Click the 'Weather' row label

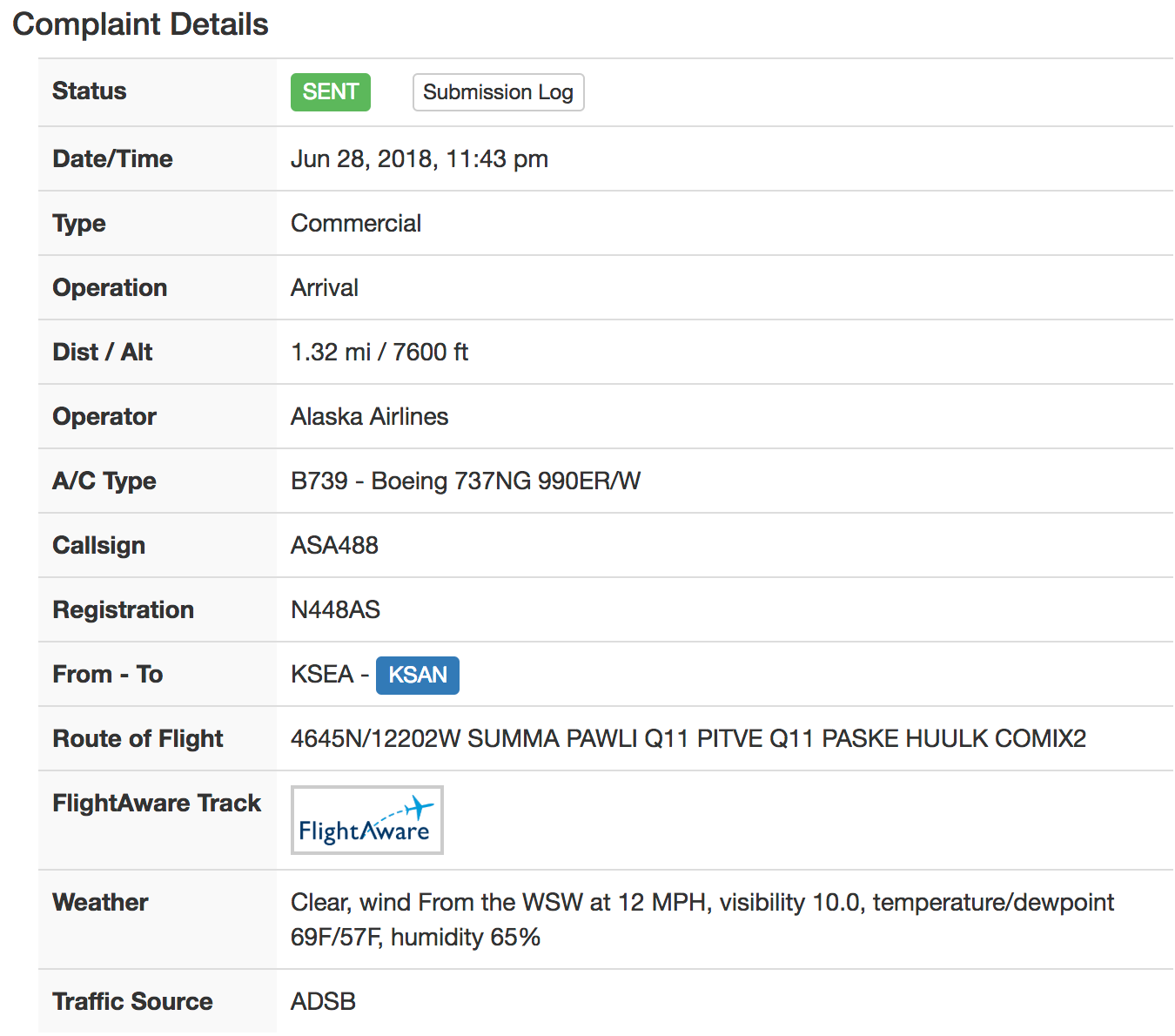pos(100,903)
